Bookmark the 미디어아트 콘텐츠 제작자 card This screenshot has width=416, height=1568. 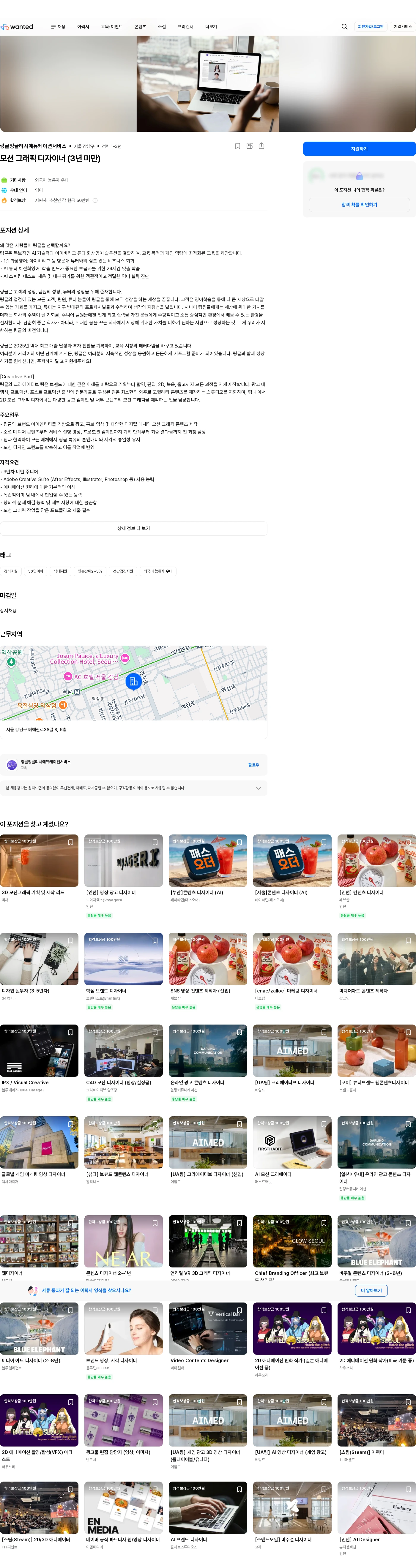[408, 941]
